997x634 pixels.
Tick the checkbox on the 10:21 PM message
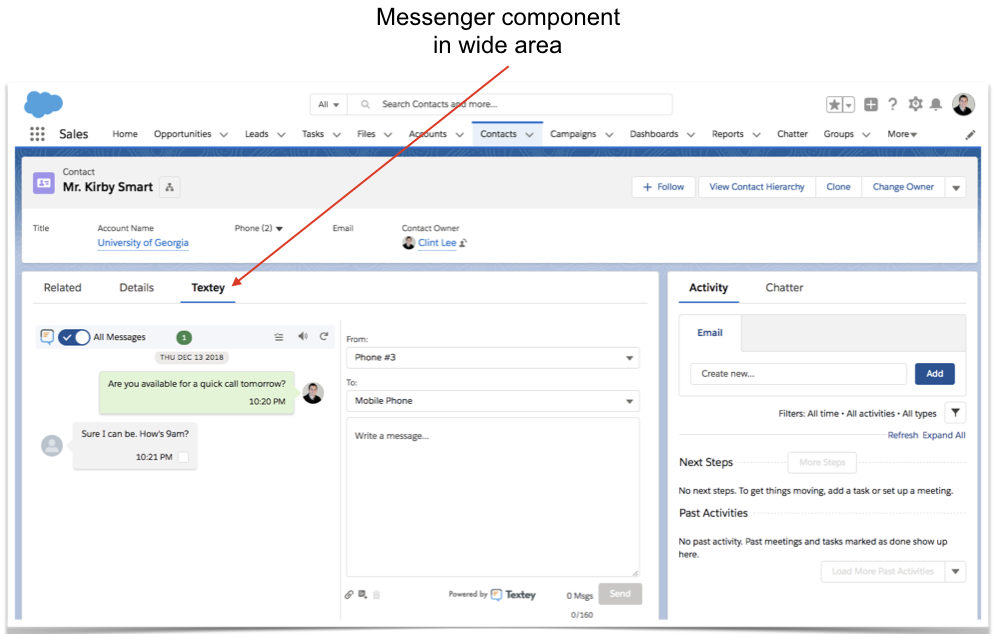[x=184, y=457]
